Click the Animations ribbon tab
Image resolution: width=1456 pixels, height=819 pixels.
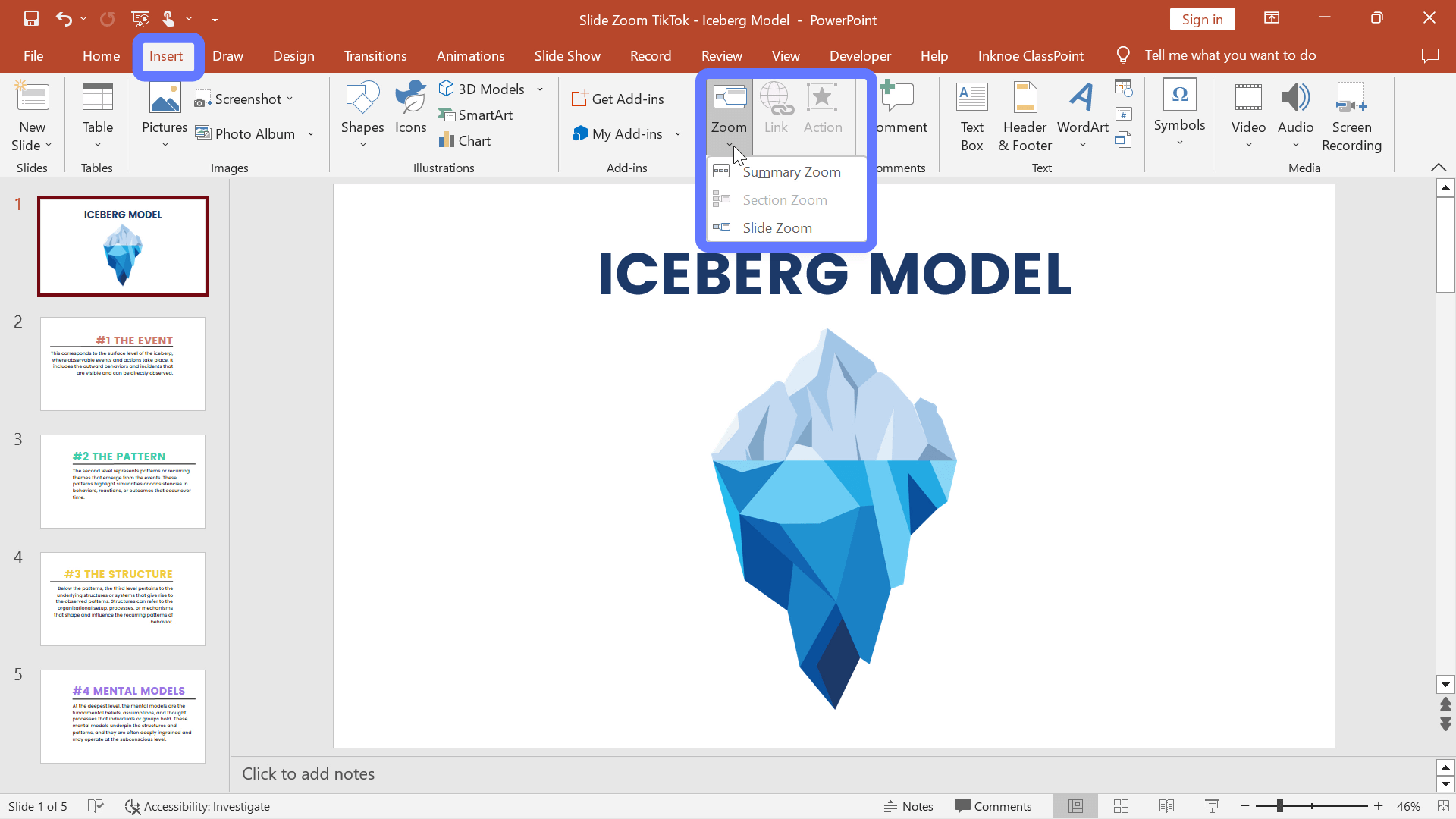click(471, 55)
